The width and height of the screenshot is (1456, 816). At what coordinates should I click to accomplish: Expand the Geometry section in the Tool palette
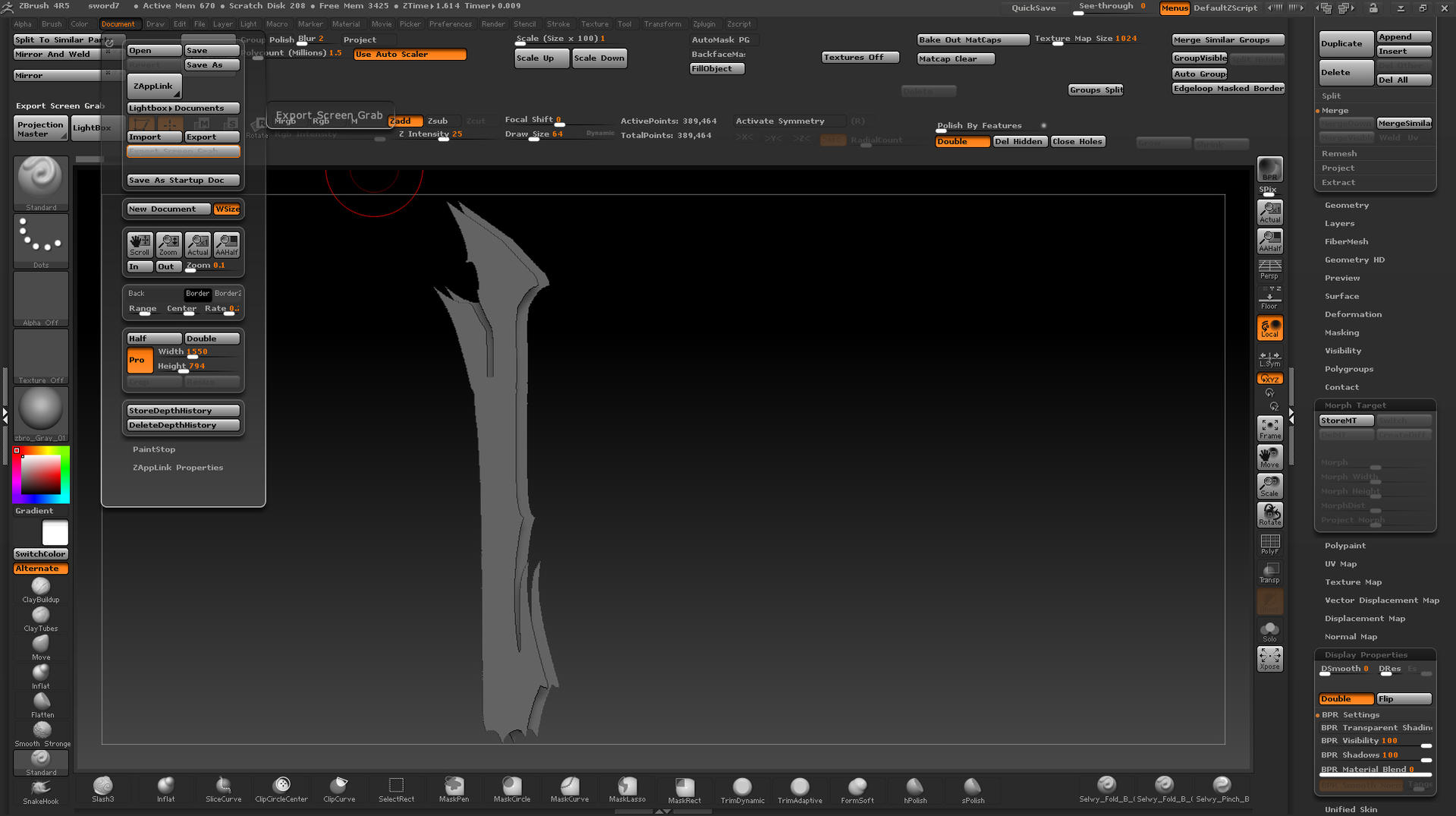click(x=1346, y=205)
